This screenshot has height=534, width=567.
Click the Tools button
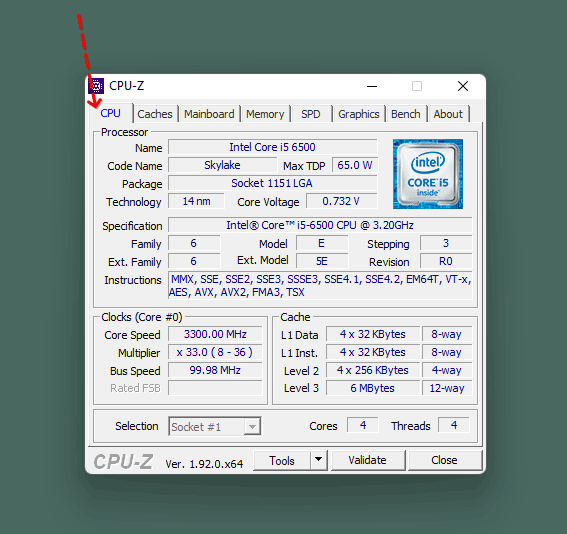click(x=282, y=460)
